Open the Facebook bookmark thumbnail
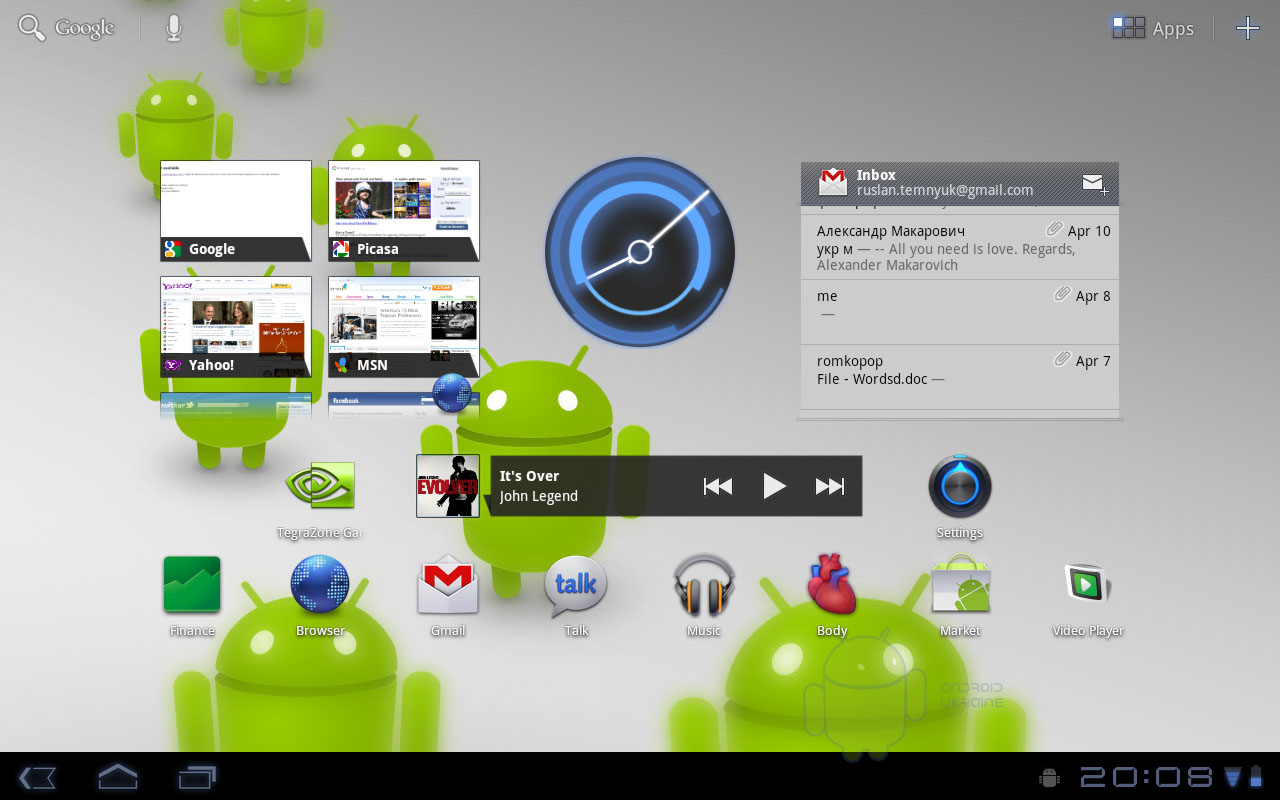This screenshot has height=800, width=1280. [404, 405]
